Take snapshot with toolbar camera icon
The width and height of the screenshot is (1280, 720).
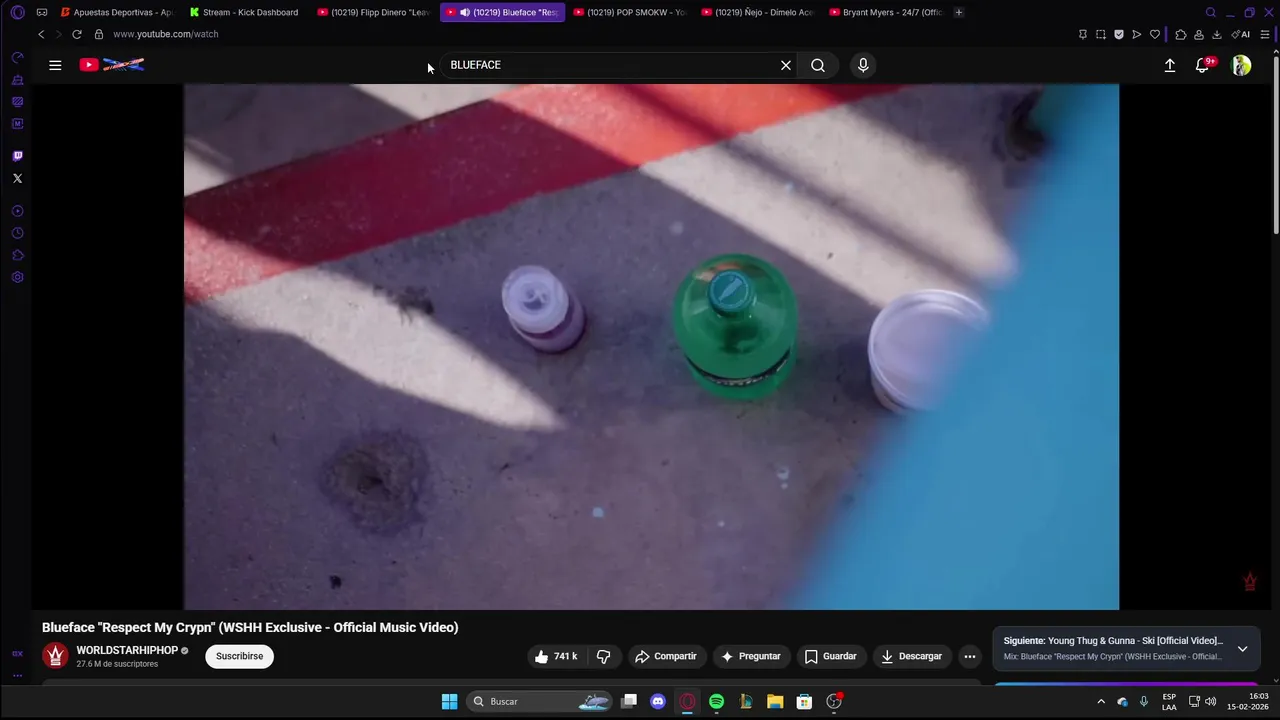(x=1100, y=34)
